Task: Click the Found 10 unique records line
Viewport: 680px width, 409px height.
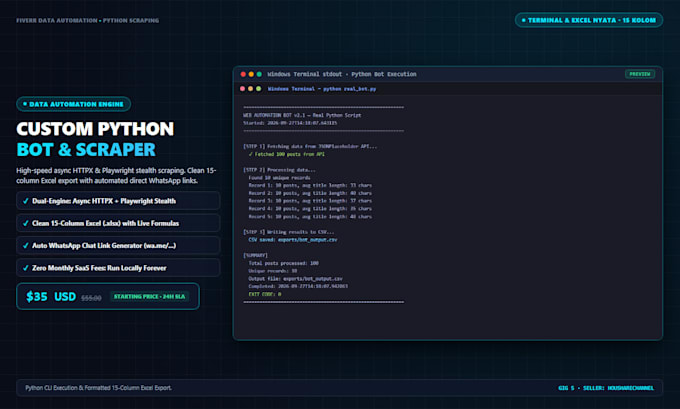Action: pyautogui.click(x=279, y=178)
